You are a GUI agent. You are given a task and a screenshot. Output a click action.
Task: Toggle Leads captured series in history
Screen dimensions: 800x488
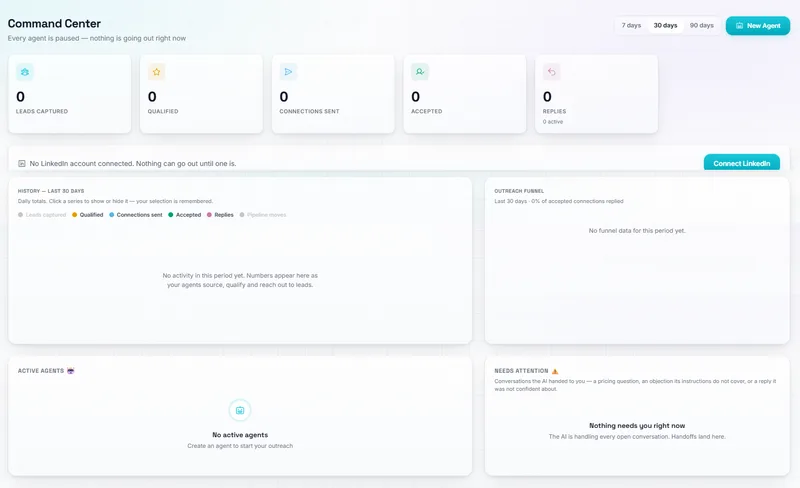[42, 215]
